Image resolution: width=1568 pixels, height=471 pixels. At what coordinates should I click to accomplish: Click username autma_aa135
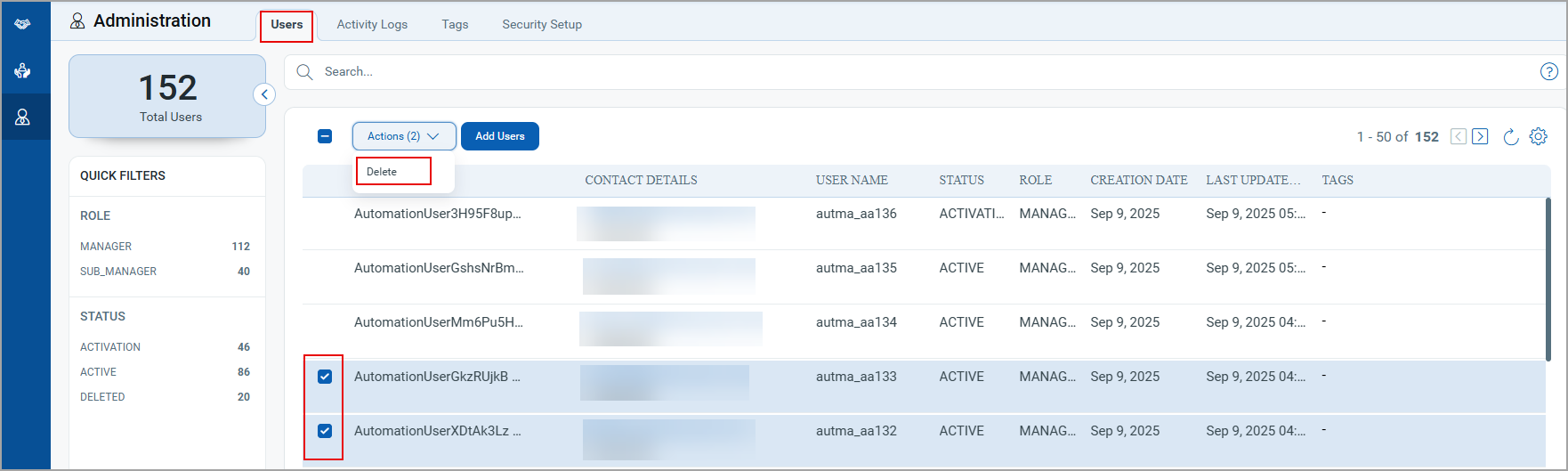click(x=856, y=268)
